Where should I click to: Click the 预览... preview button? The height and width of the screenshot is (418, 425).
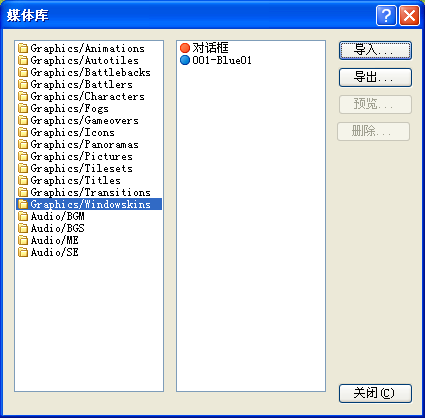point(375,104)
